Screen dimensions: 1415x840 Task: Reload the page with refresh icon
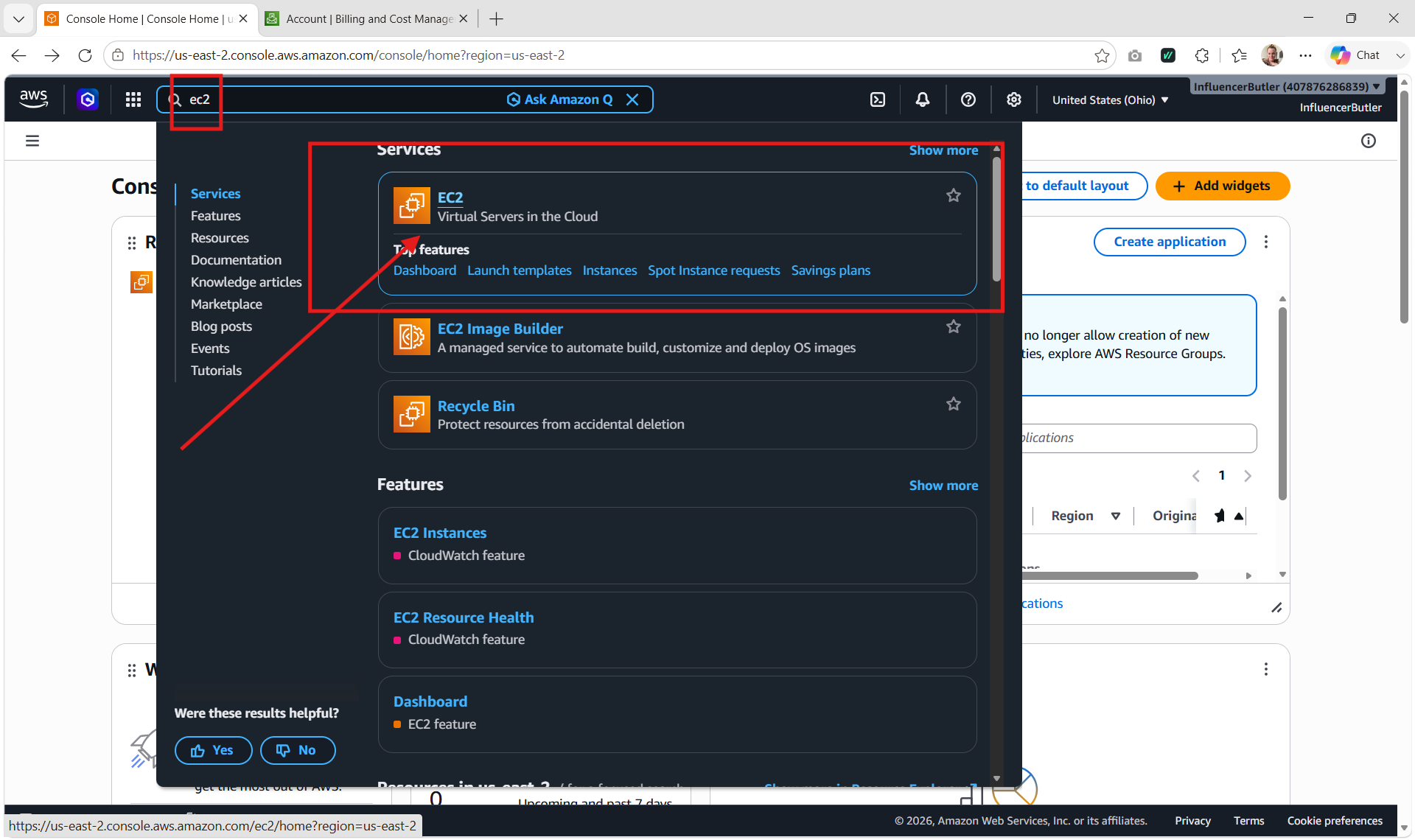(85, 55)
